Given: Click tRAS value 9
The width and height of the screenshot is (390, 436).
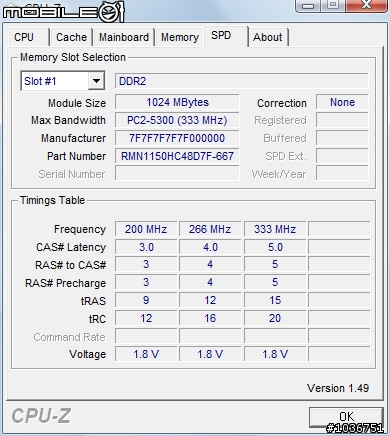Looking at the screenshot, I should tap(146, 300).
